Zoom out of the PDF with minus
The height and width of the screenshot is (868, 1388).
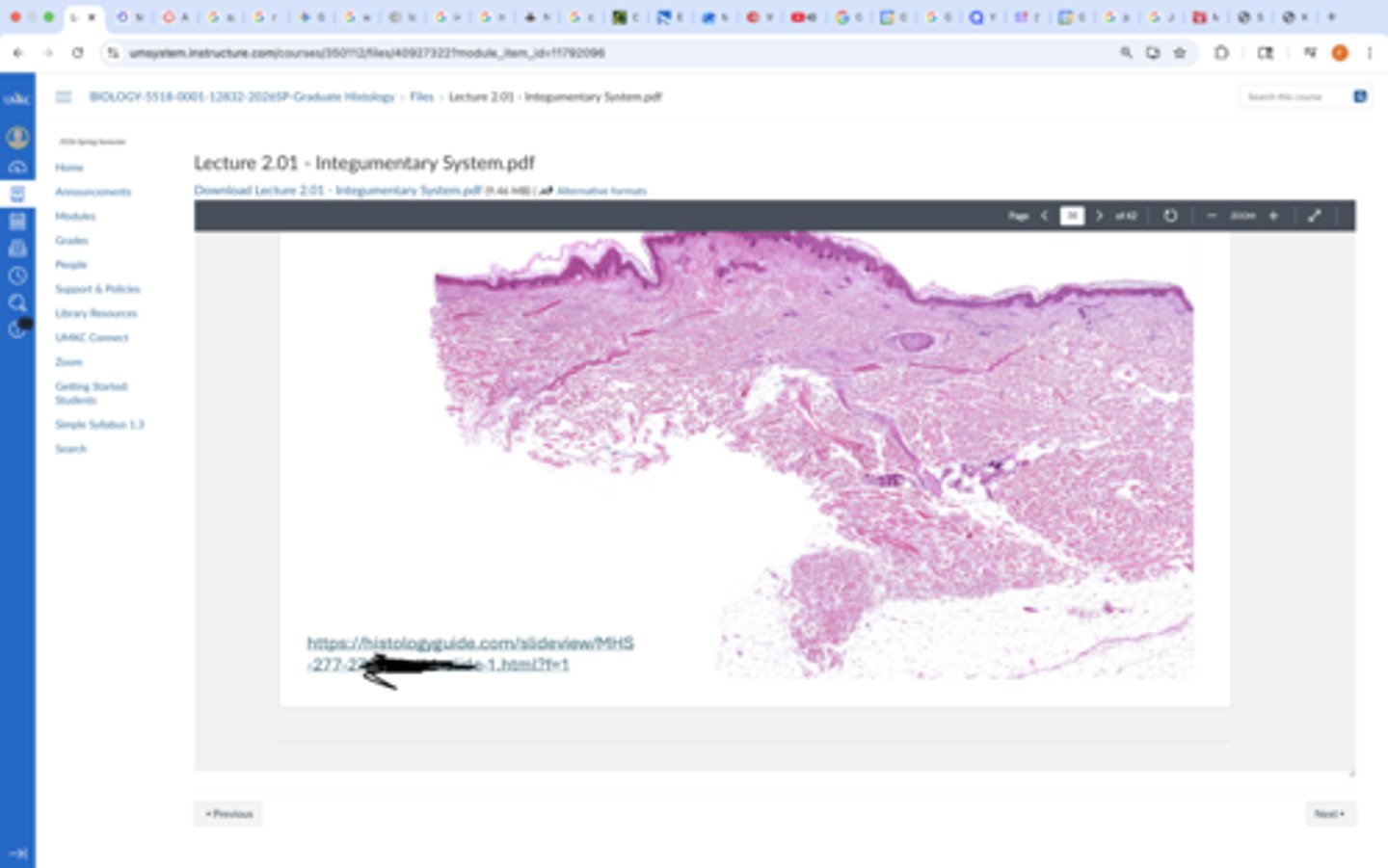click(1212, 216)
